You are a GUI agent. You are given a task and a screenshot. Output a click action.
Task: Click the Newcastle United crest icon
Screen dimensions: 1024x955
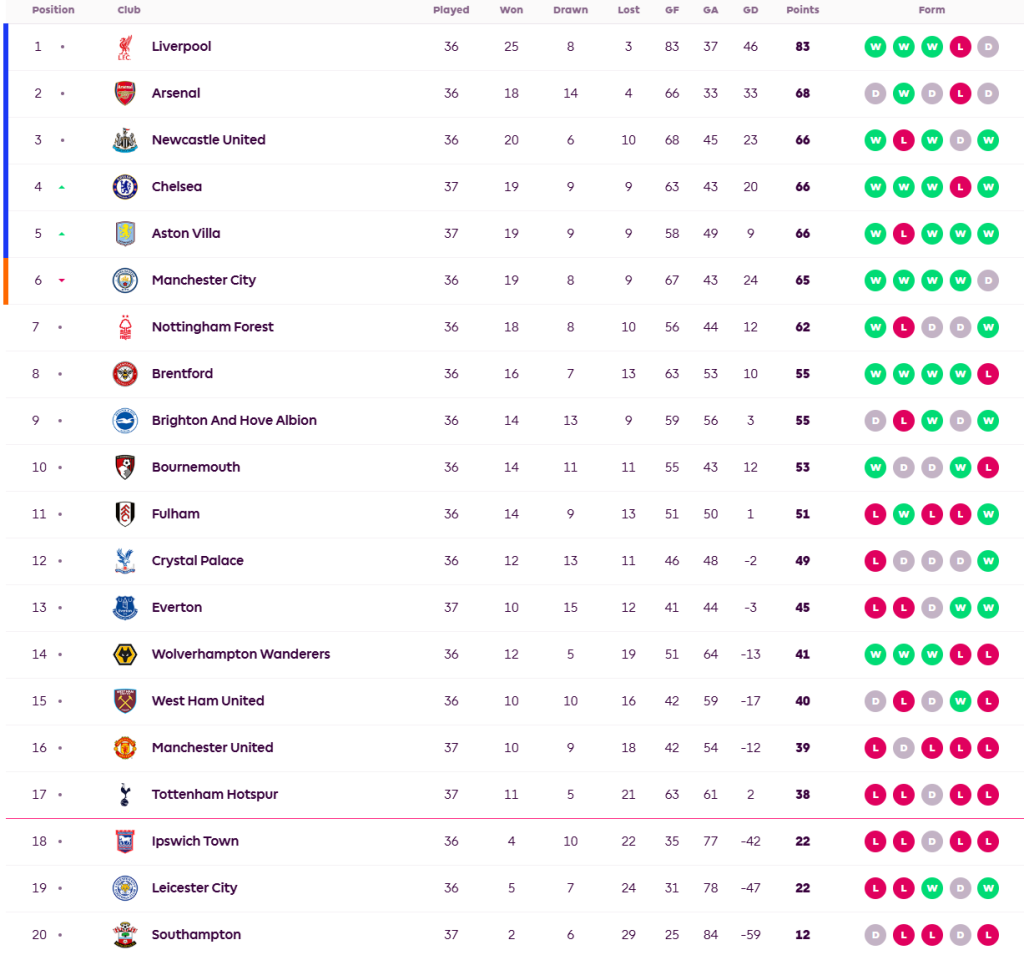coord(124,140)
